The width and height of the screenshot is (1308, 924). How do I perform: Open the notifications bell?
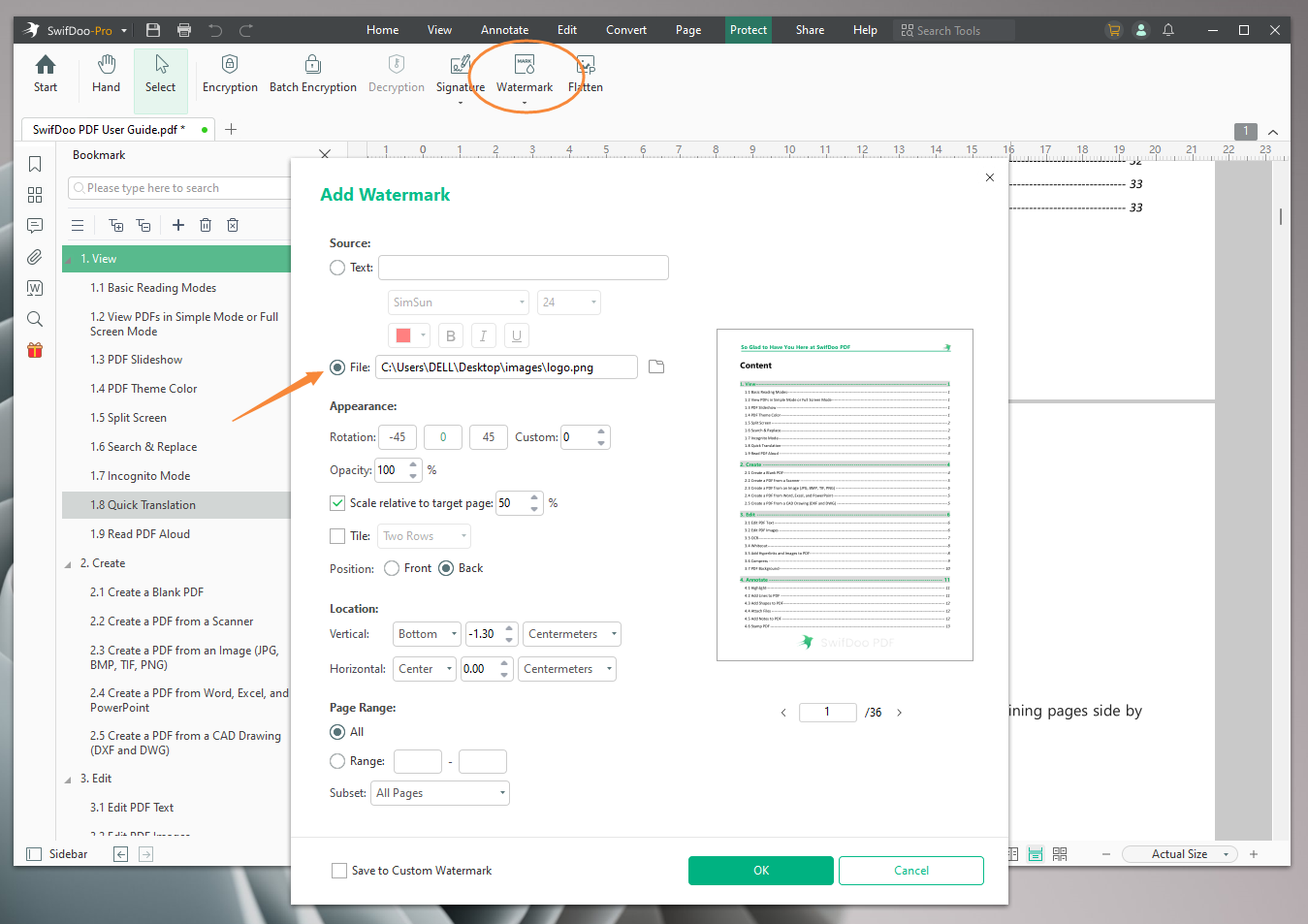coord(1168,30)
